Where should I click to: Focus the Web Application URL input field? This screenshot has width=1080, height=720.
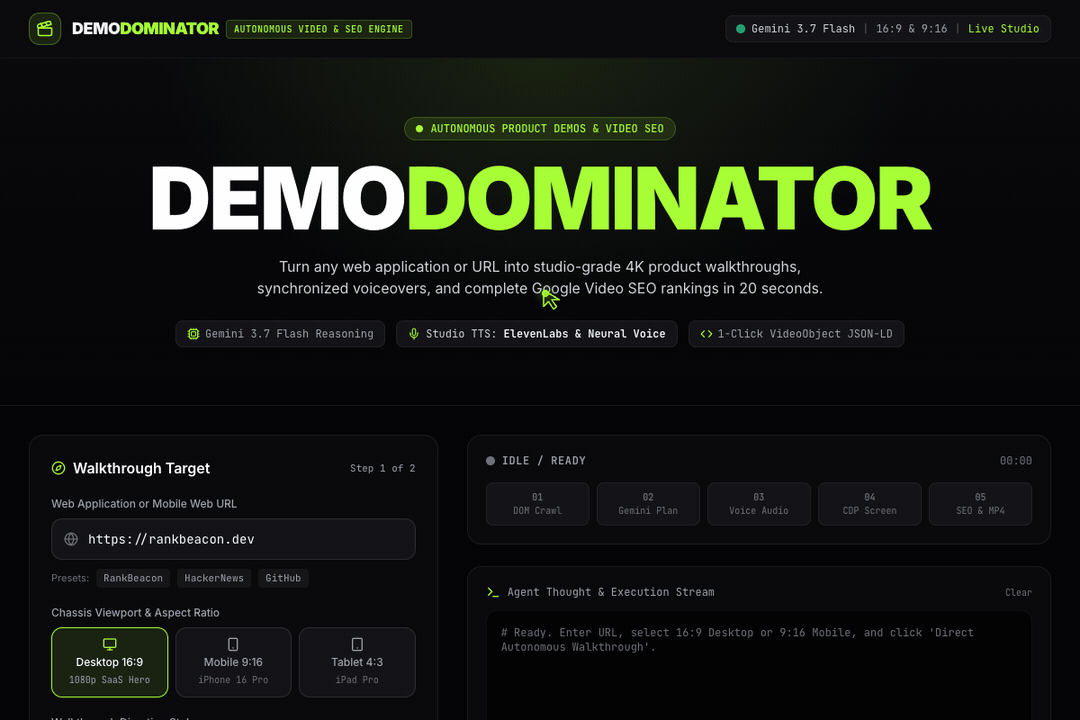233,539
